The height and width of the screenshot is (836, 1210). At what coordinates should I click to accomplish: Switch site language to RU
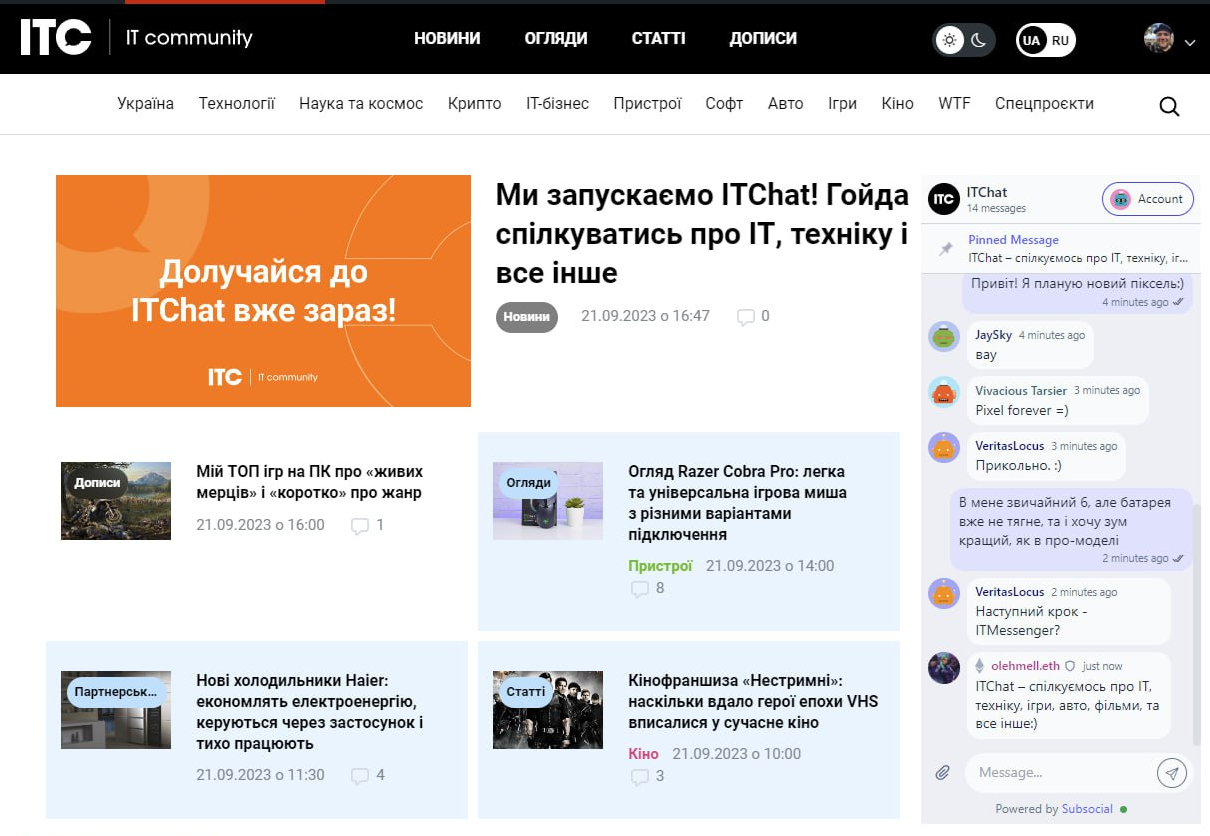coord(1060,40)
